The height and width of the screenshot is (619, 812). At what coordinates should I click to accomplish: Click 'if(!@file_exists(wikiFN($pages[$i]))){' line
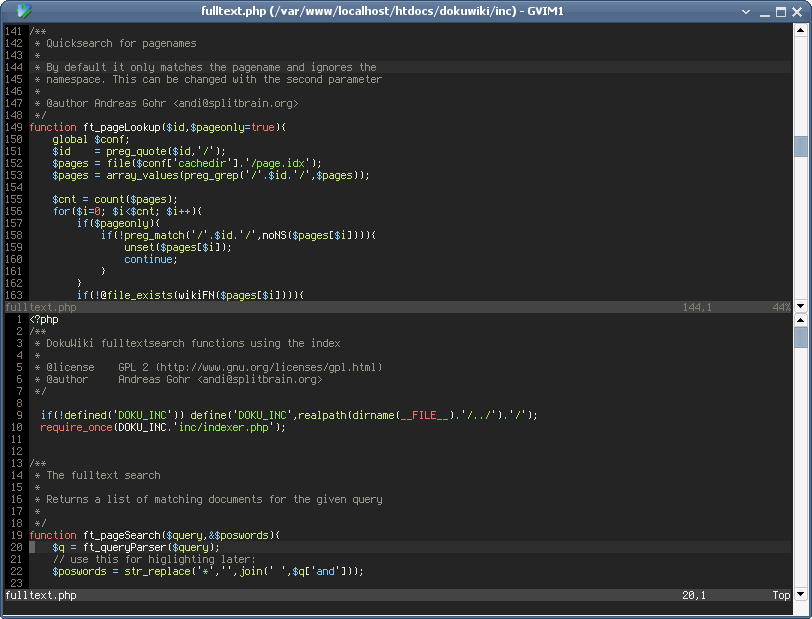191,295
